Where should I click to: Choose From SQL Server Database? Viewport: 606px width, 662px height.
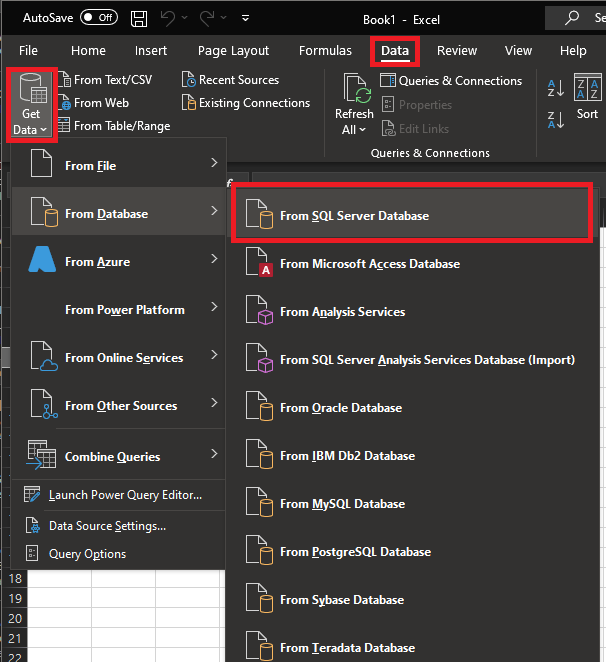[x=412, y=214]
